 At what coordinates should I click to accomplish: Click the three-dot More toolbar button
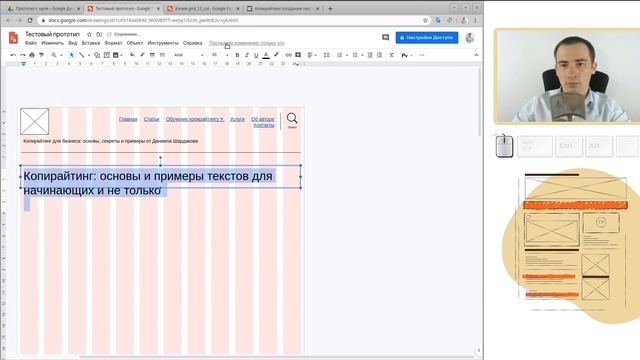tap(422, 55)
